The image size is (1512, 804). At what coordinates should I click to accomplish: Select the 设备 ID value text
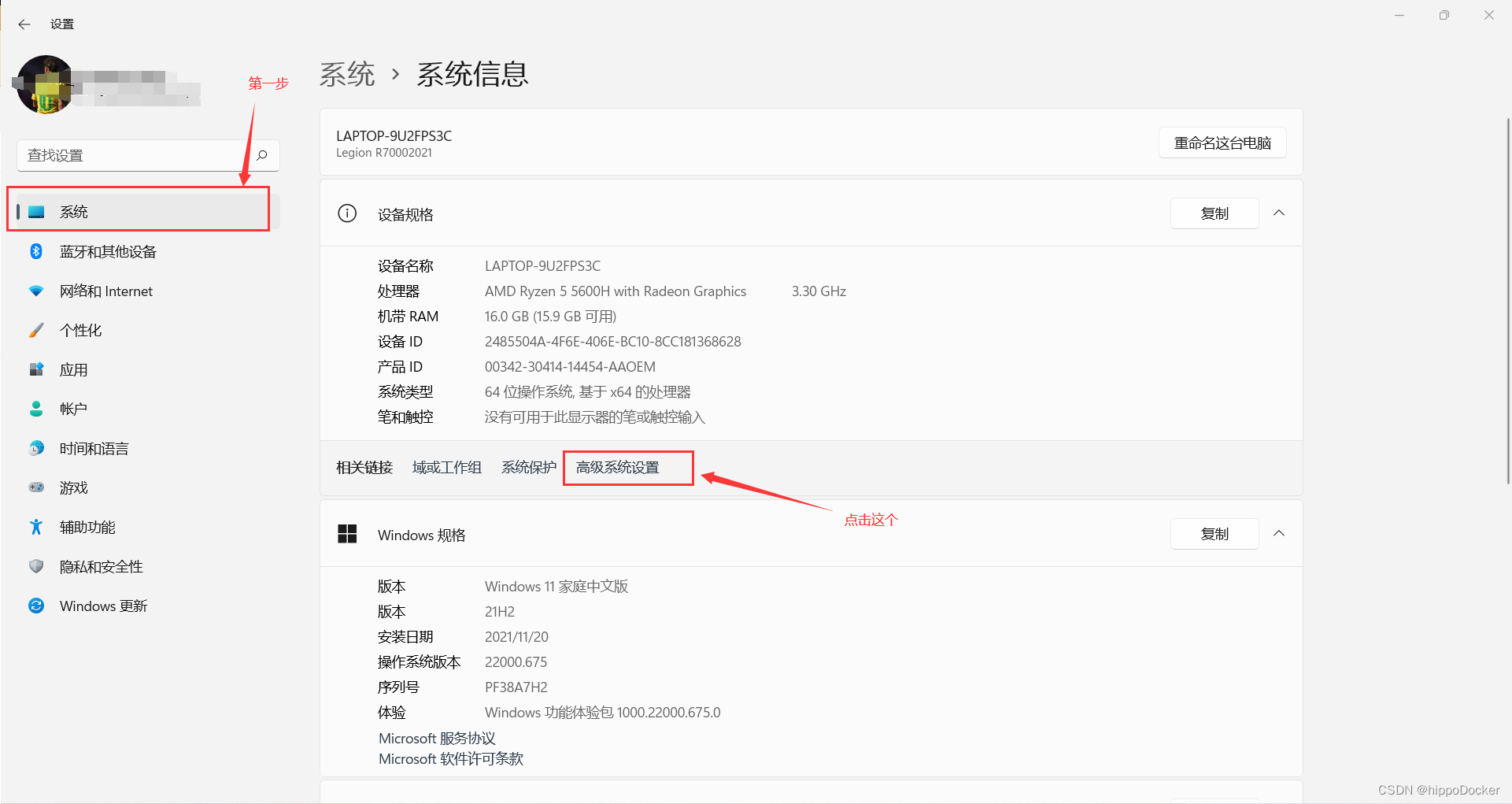point(613,342)
